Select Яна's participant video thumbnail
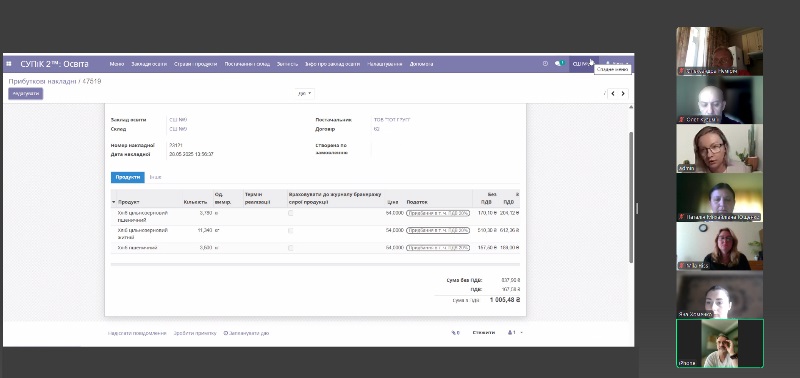 (719, 294)
